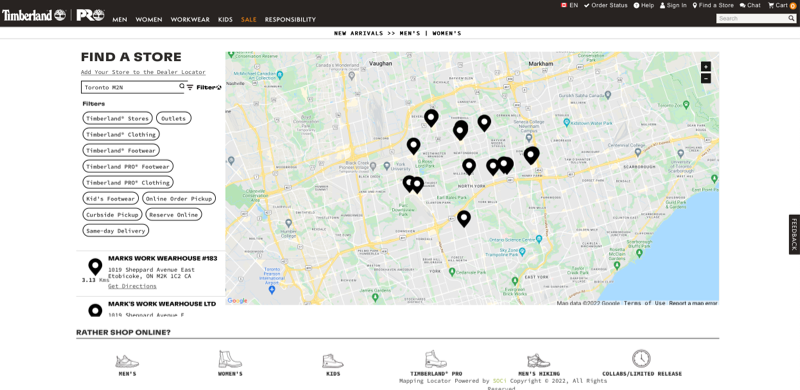This screenshot has width=800, height=390.
Task: Open the SALE menu item
Action: [248, 20]
